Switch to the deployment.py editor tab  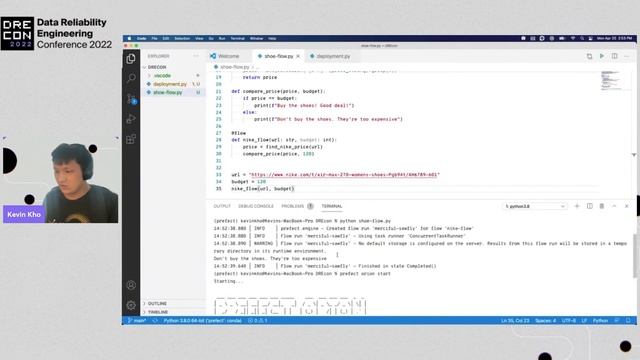tap(333, 56)
